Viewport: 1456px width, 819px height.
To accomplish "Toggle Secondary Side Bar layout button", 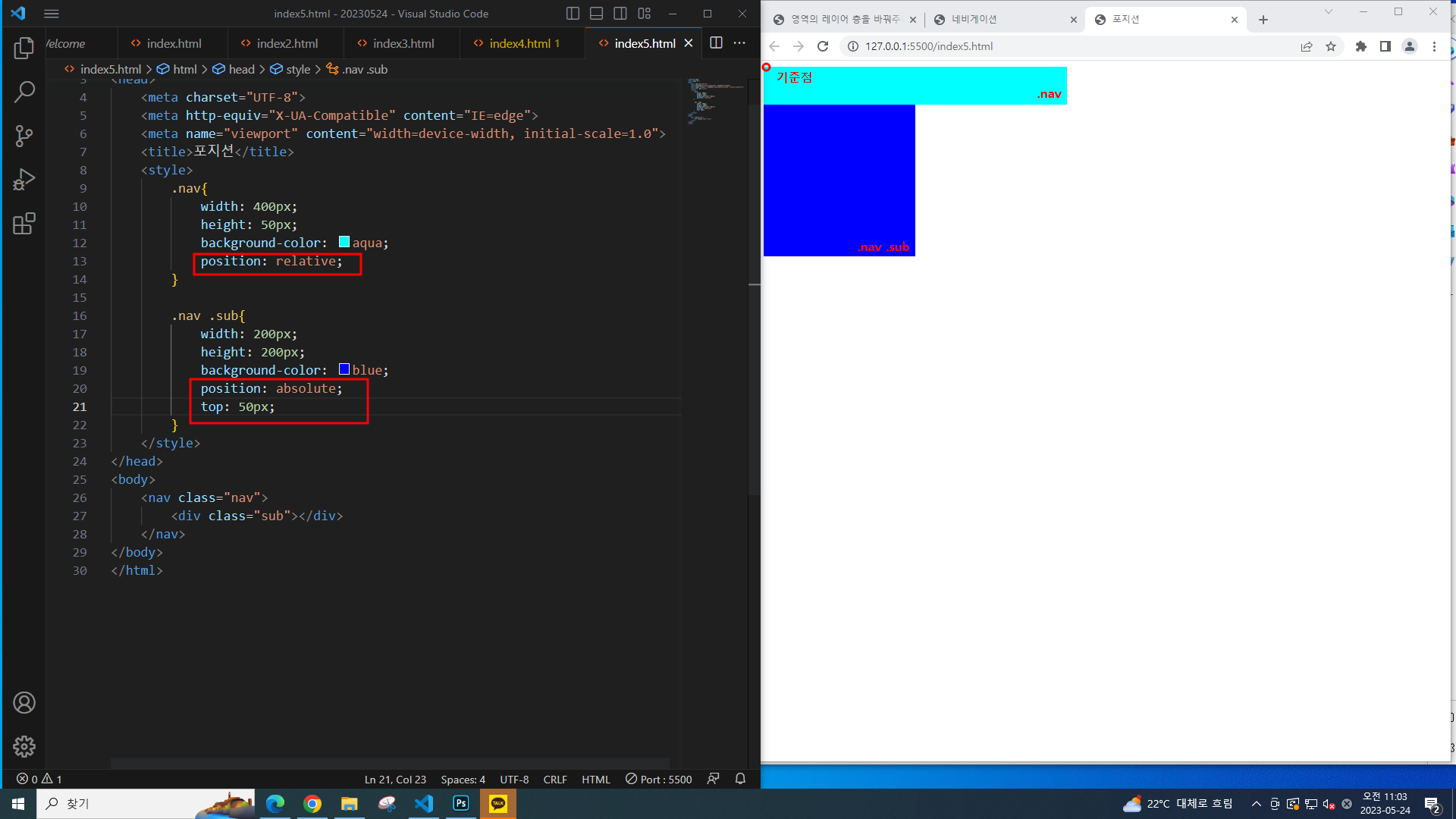I will pyautogui.click(x=620, y=14).
